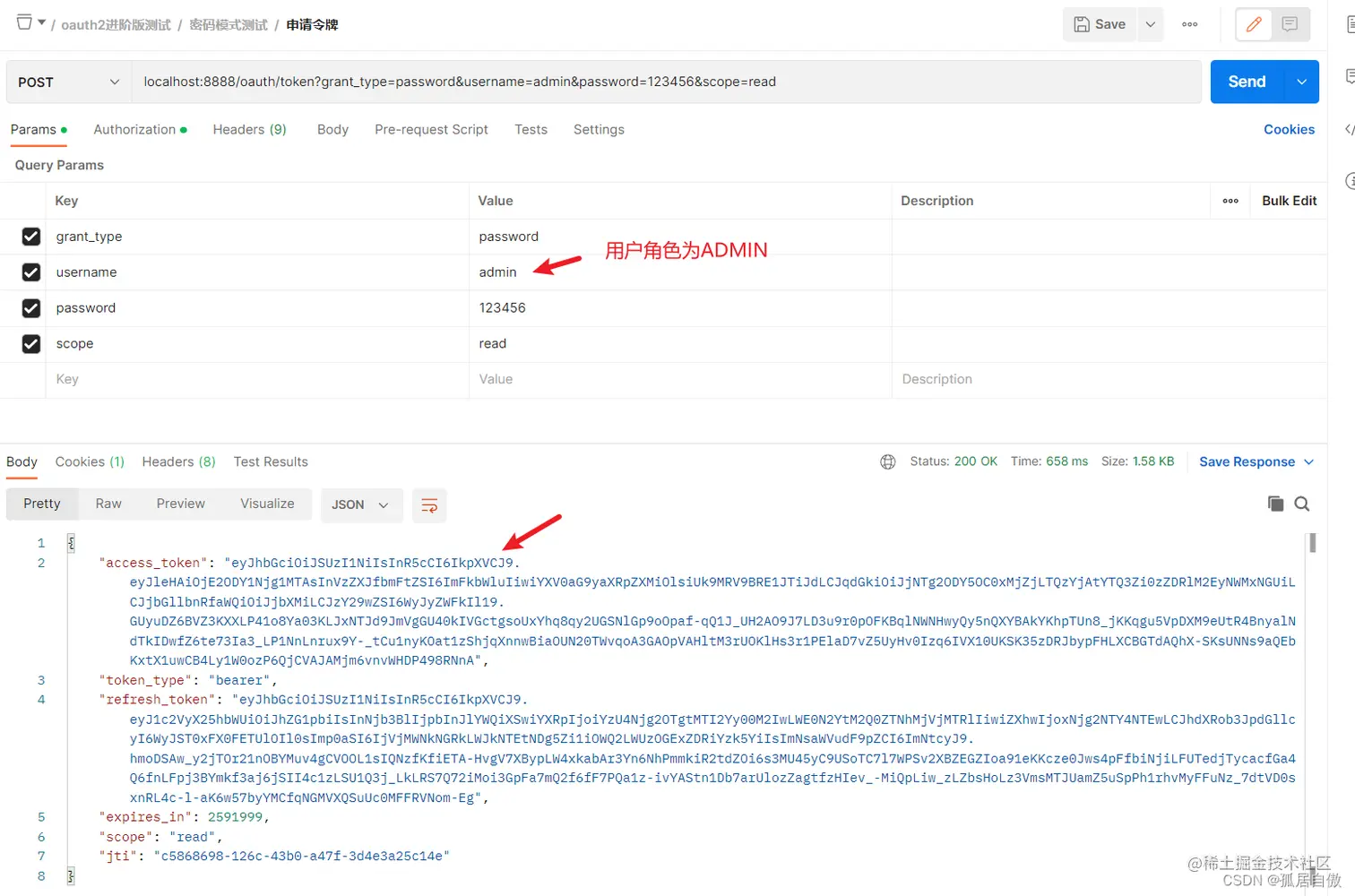The height and width of the screenshot is (896, 1355).
Task: Click the value cell containing 123456
Action: 680,308
